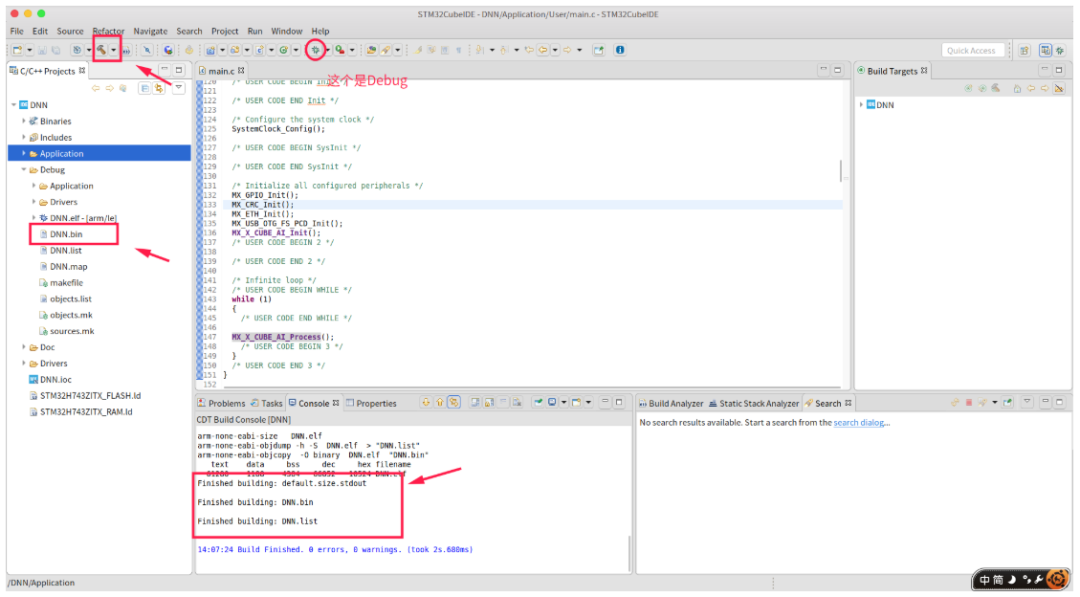Click Display Selected Console icon
Image resolution: width=1080 pixels, height=597 pixels.
coord(552,402)
